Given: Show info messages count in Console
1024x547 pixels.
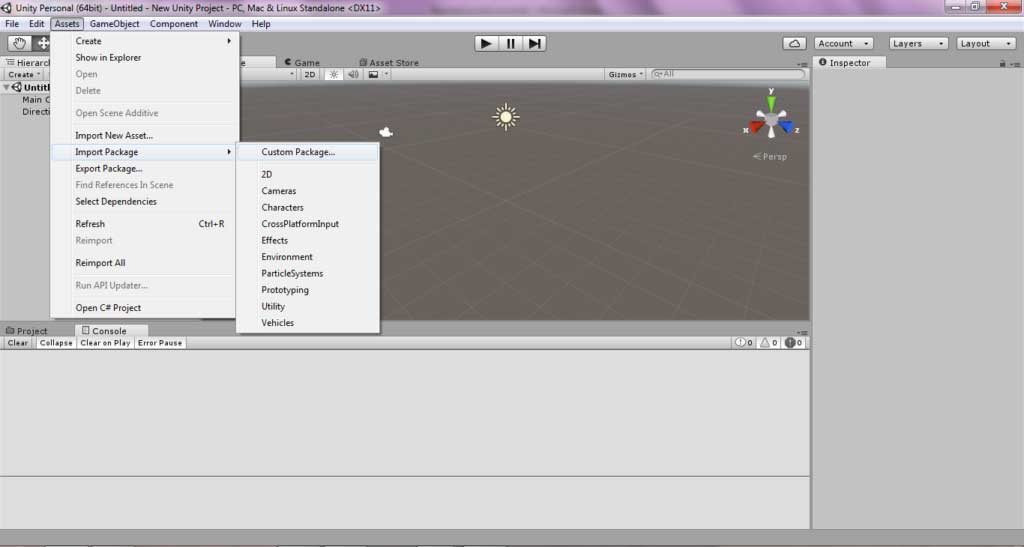Looking at the screenshot, I should (744, 343).
